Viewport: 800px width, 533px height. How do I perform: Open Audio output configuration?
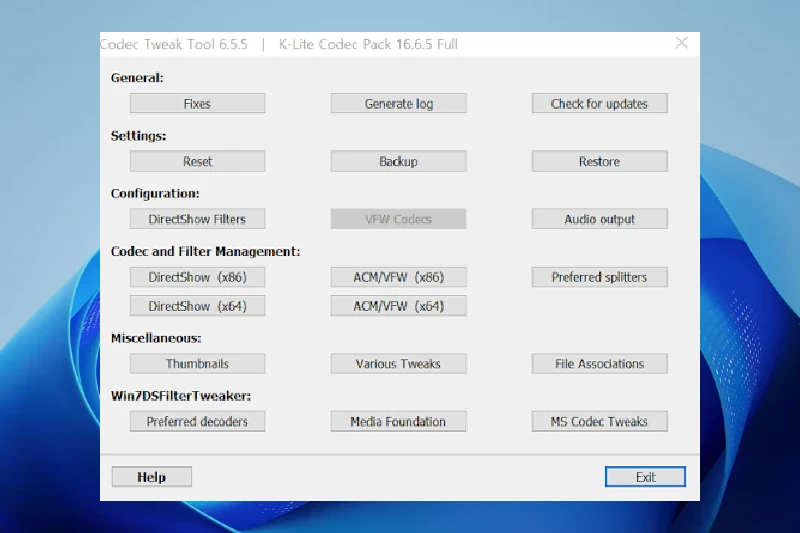(x=599, y=219)
